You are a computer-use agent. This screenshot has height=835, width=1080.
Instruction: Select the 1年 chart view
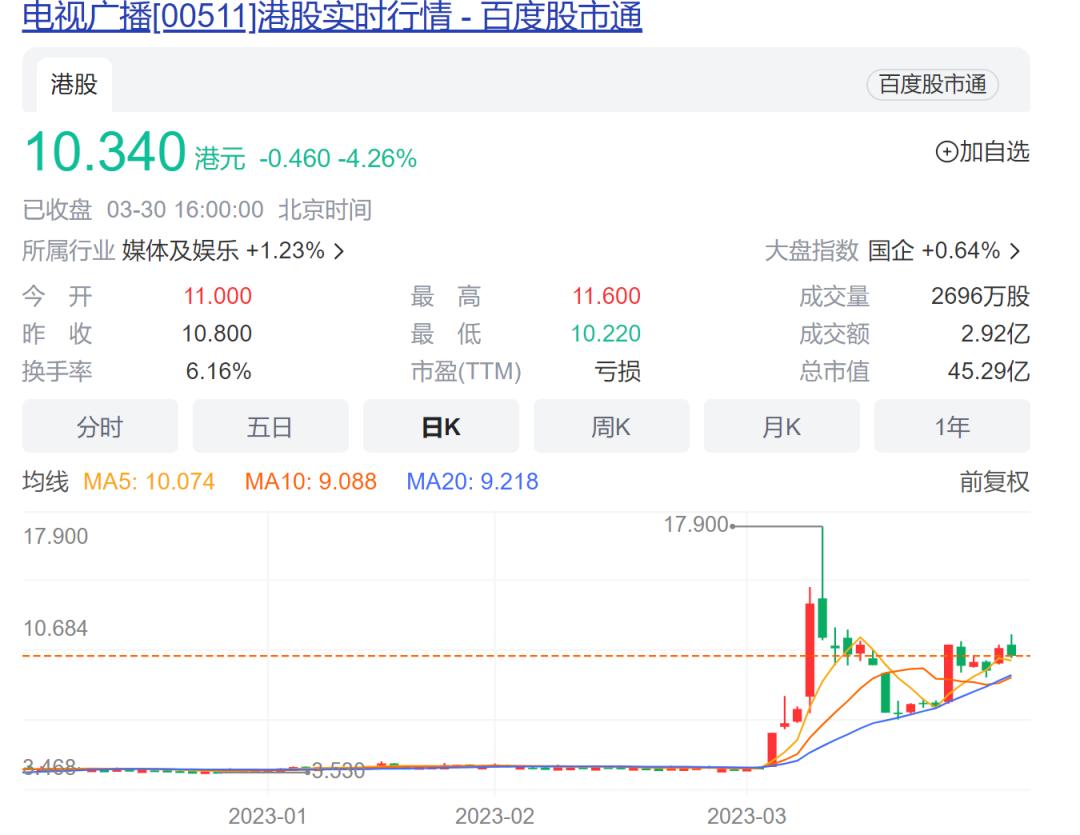[x=952, y=426]
